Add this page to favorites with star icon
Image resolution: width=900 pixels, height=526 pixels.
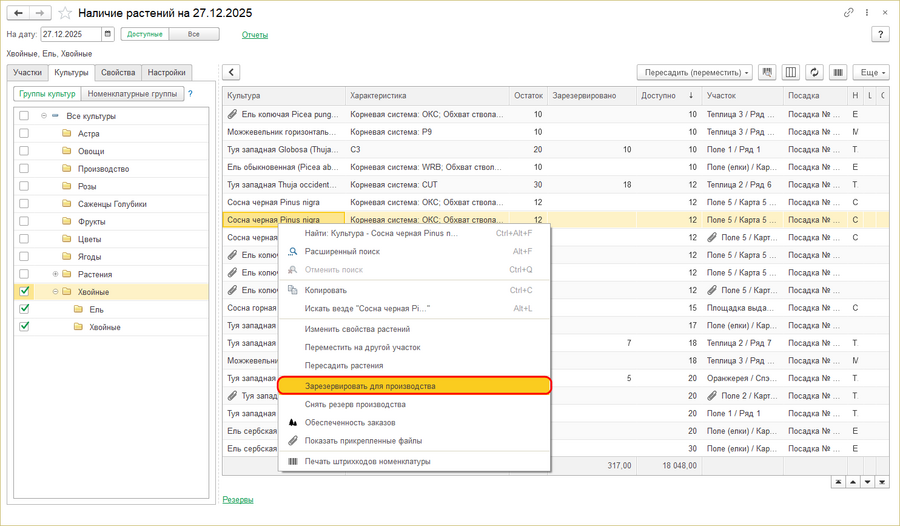click(x=65, y=13)
